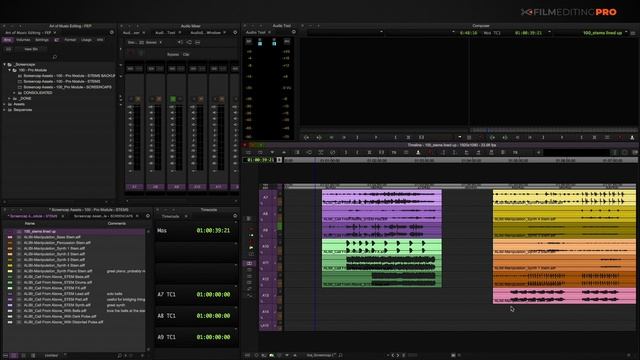
Task: Open the Timecode window fast menu icon
Action: pos(235,216)
